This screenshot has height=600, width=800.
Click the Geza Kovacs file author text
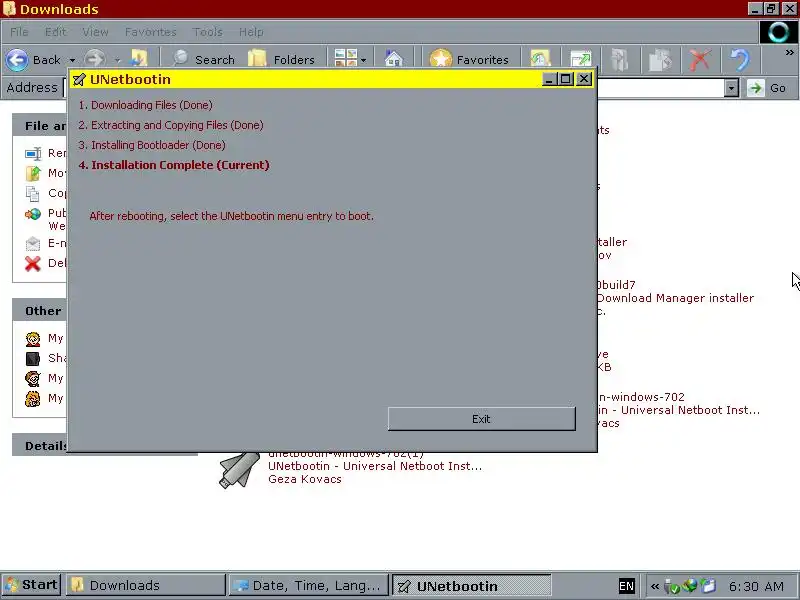(305, 479)
